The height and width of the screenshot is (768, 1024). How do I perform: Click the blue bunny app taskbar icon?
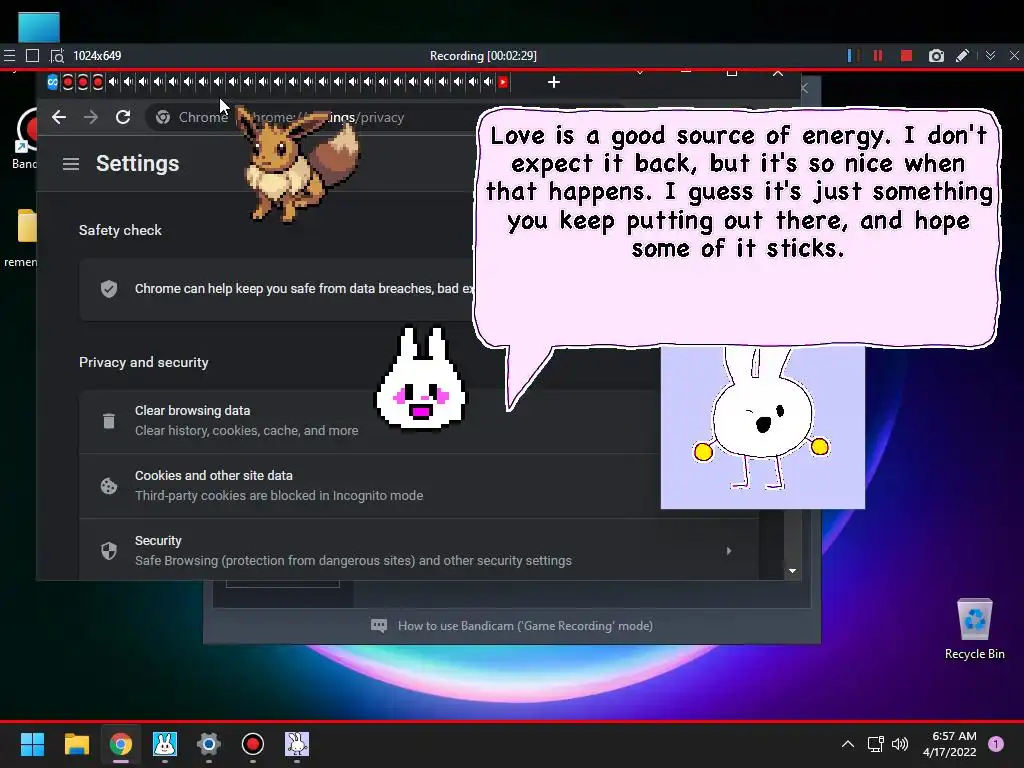[x=165, y=744]
